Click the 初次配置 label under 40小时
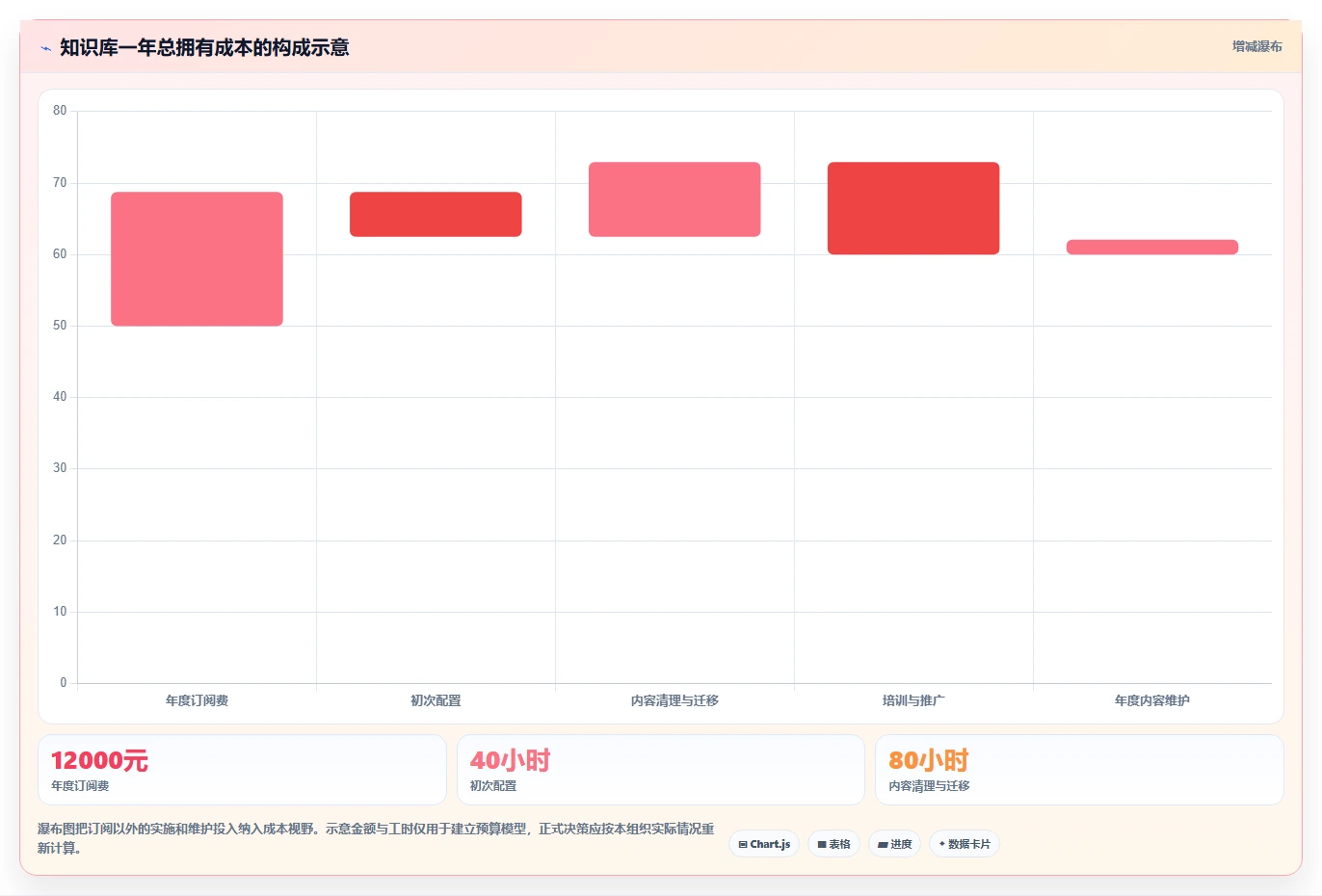The width and height of the screenshot is (1322, 896). 493,786
